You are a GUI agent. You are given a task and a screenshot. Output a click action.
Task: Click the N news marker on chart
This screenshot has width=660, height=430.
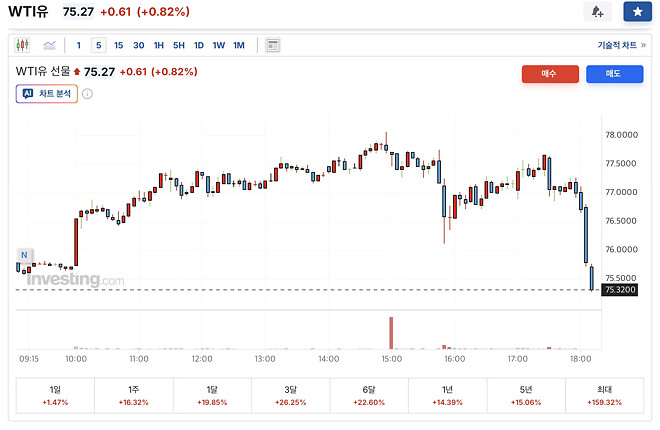[24, 255]
